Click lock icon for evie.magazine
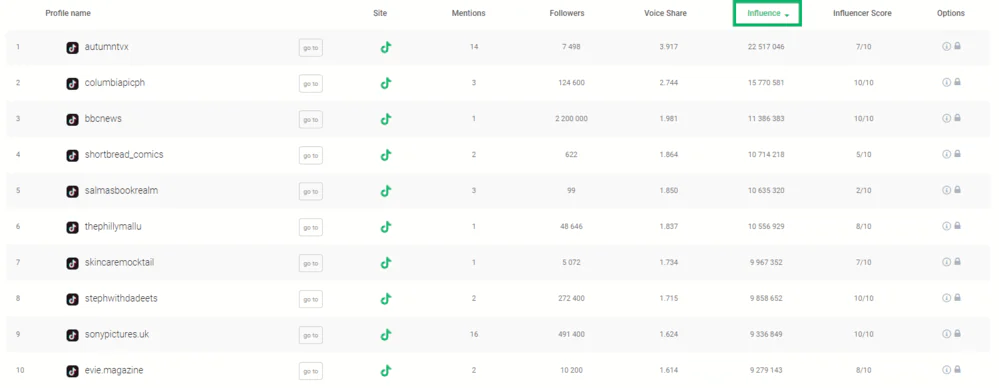The width and height of the screenshot is (999, 388). pos(957,370)
